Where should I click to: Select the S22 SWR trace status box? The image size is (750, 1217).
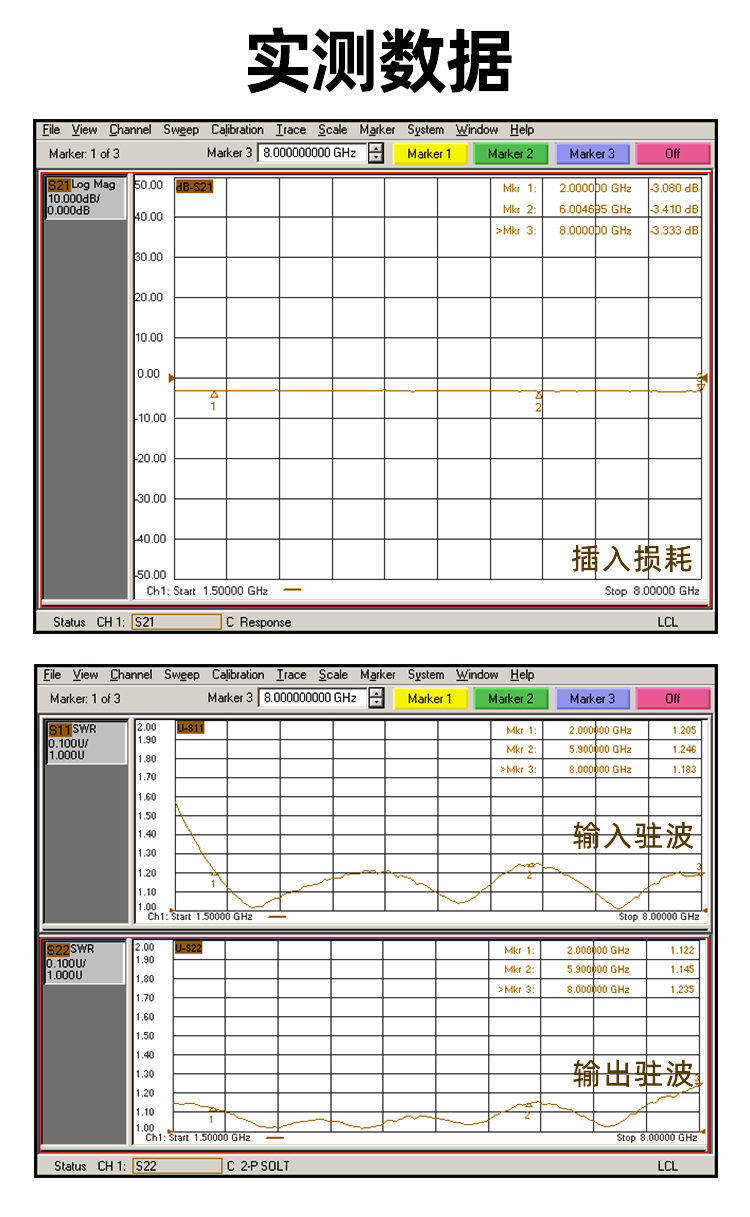(x=86, y=962)
